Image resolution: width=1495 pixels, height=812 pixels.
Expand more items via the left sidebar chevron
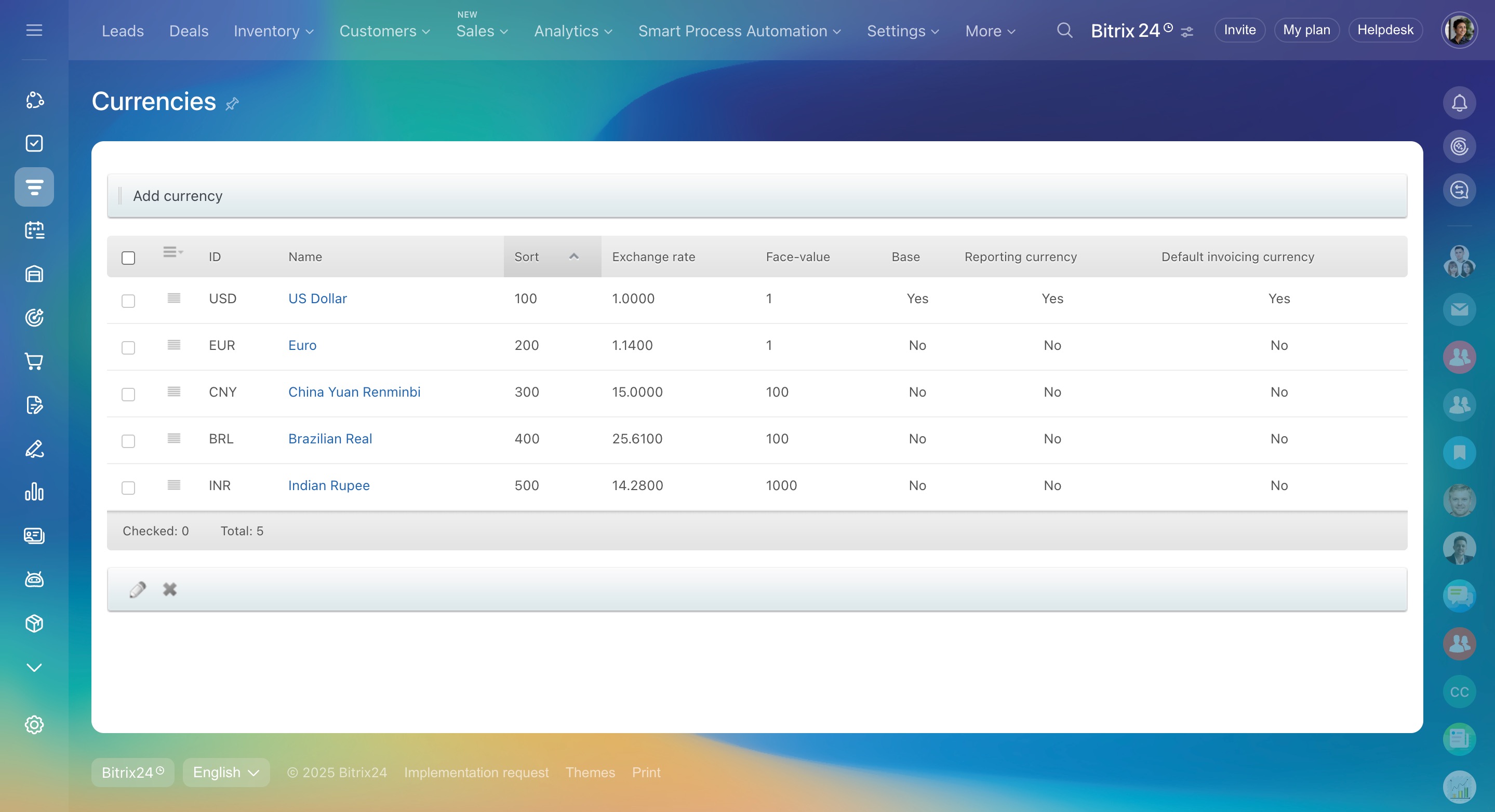pos(34,667)
